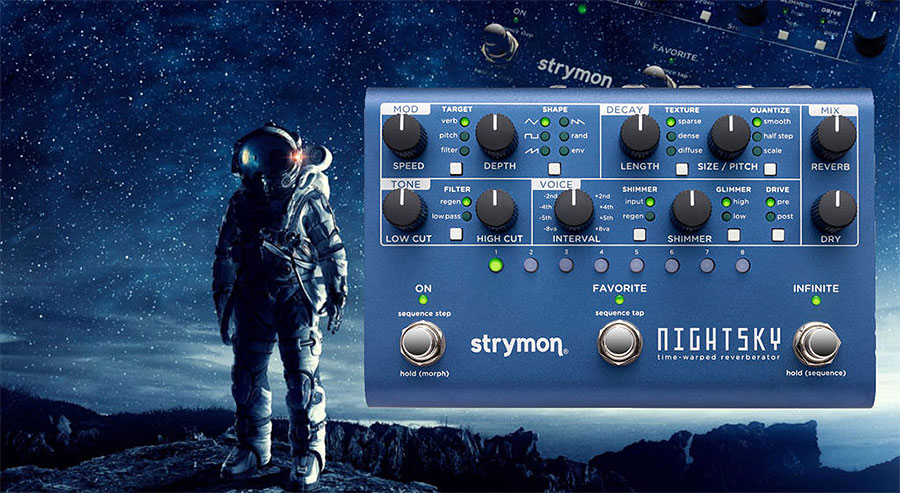The height and width of the screenshot is (493, 900).
Task: Click the VOICE INTERVAL knob
Action: pyautogui.click(x=574, y=208)
